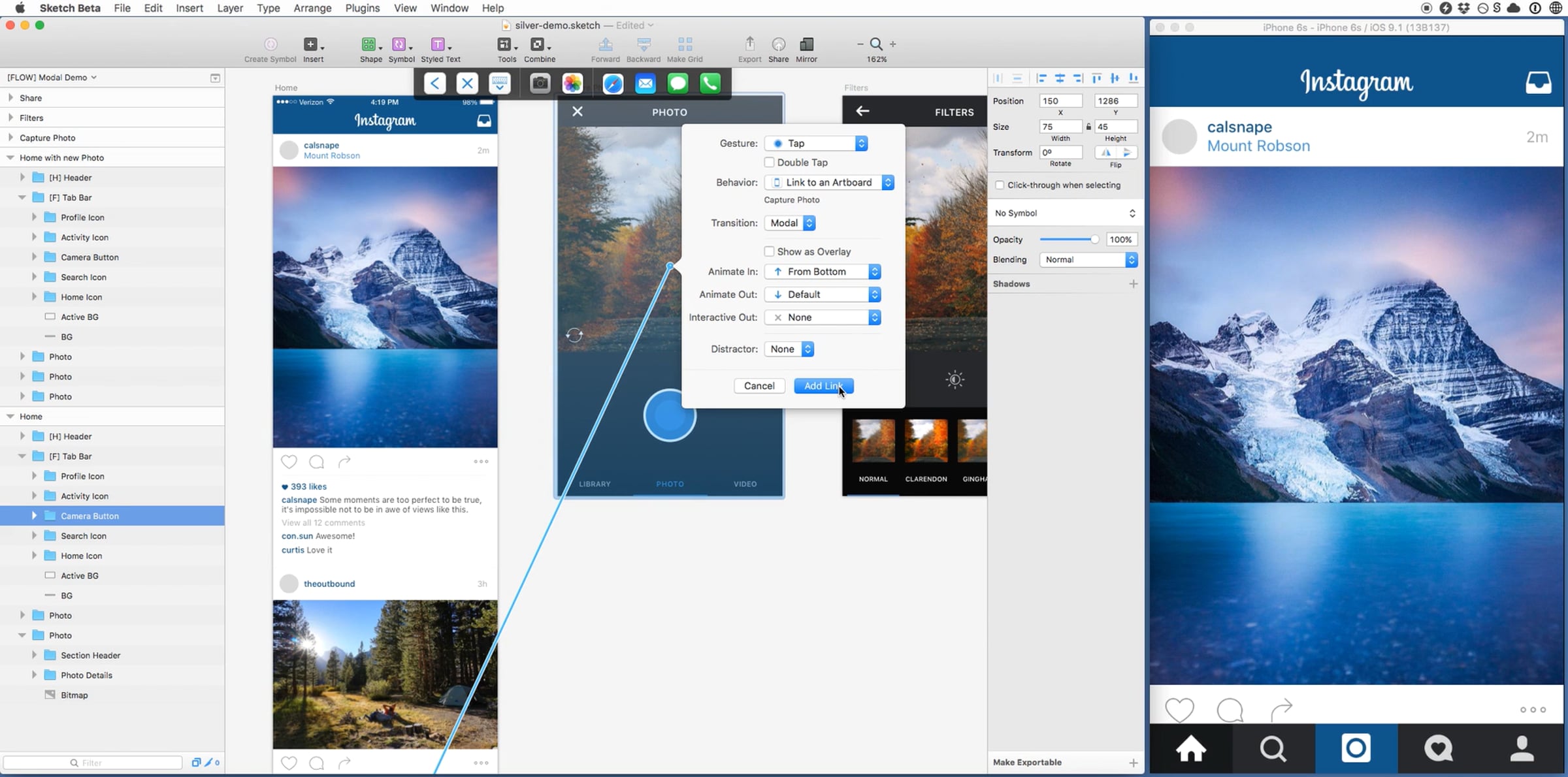Adjust the Opacity slider

tap(1069, 240)
